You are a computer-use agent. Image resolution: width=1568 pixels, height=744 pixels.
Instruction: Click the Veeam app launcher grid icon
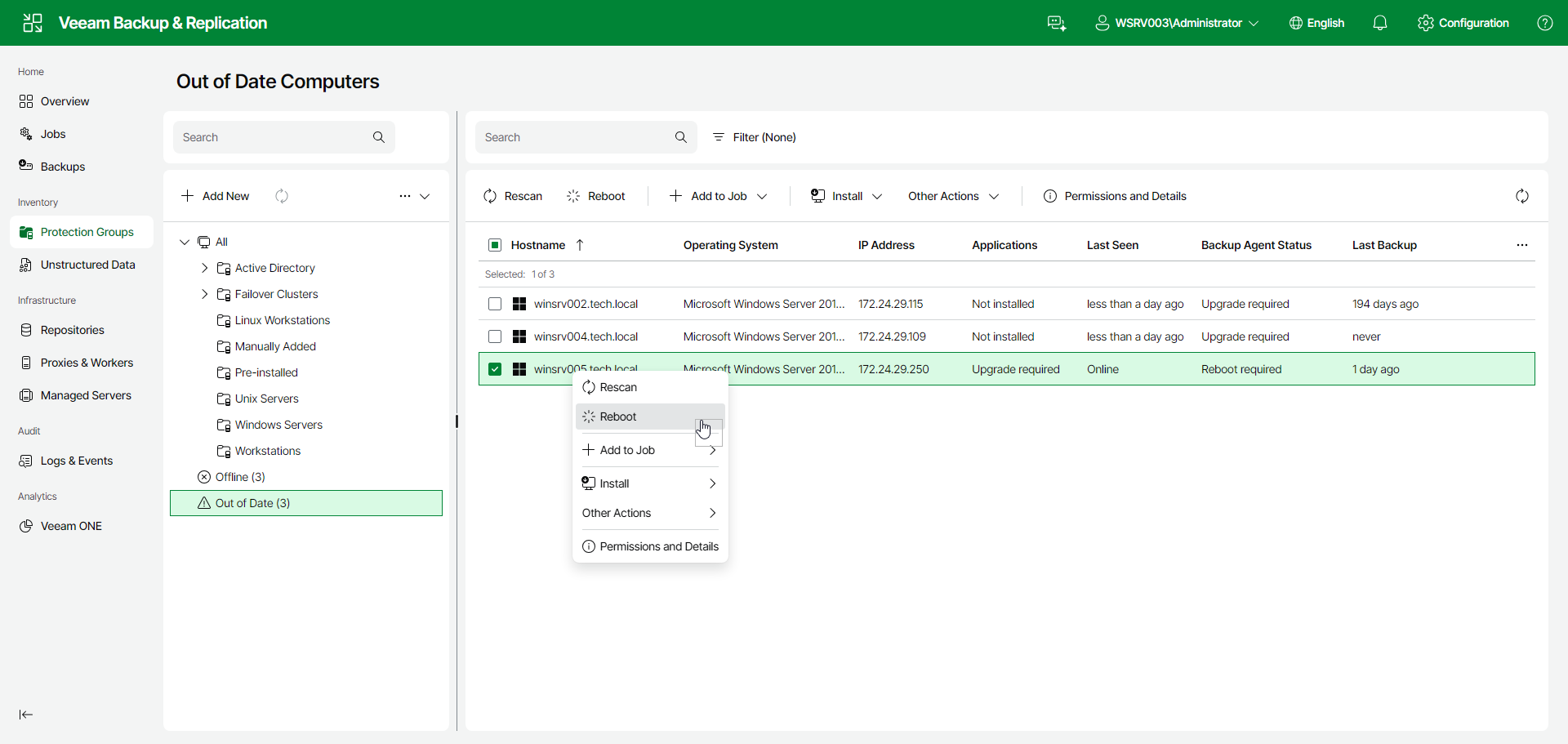click(x=33, y=23)
